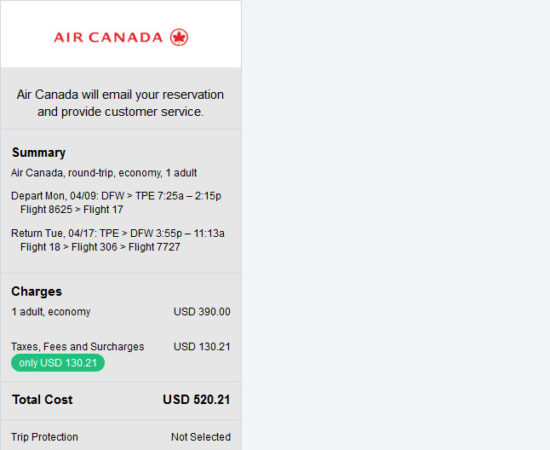The image size is (550, 450).
Task: Click the green 'only USD 130.21' badge
Action: click(58, 363)
